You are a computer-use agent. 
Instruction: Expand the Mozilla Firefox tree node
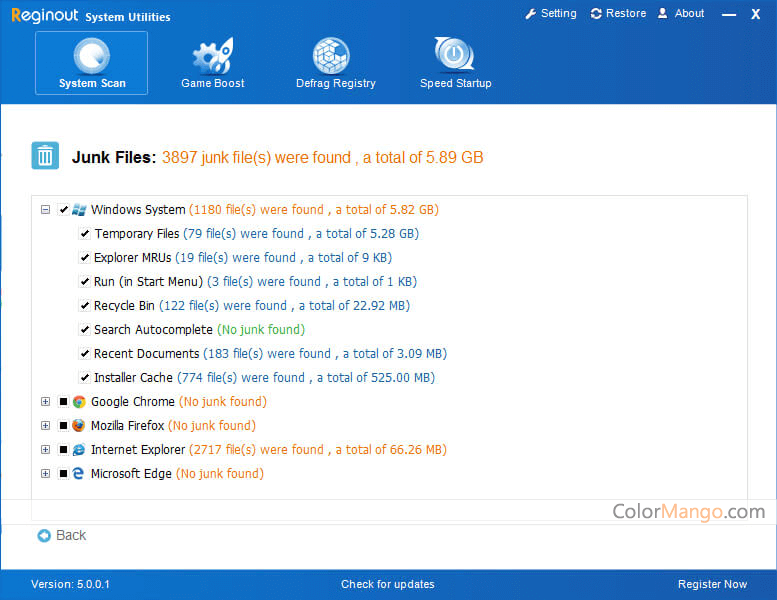[46, 426]
